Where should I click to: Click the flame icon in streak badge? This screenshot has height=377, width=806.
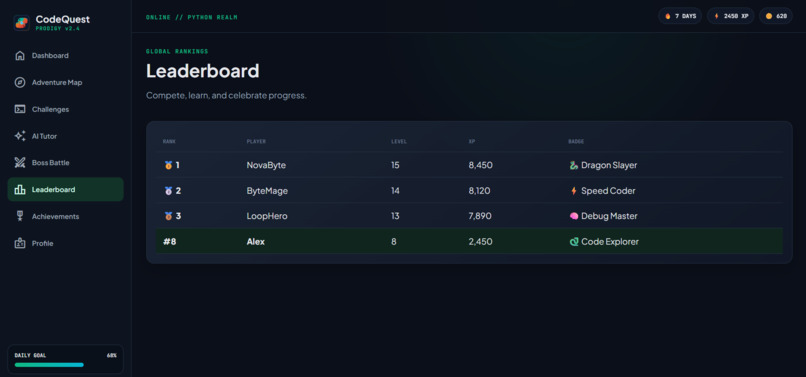tap(668, 16)
